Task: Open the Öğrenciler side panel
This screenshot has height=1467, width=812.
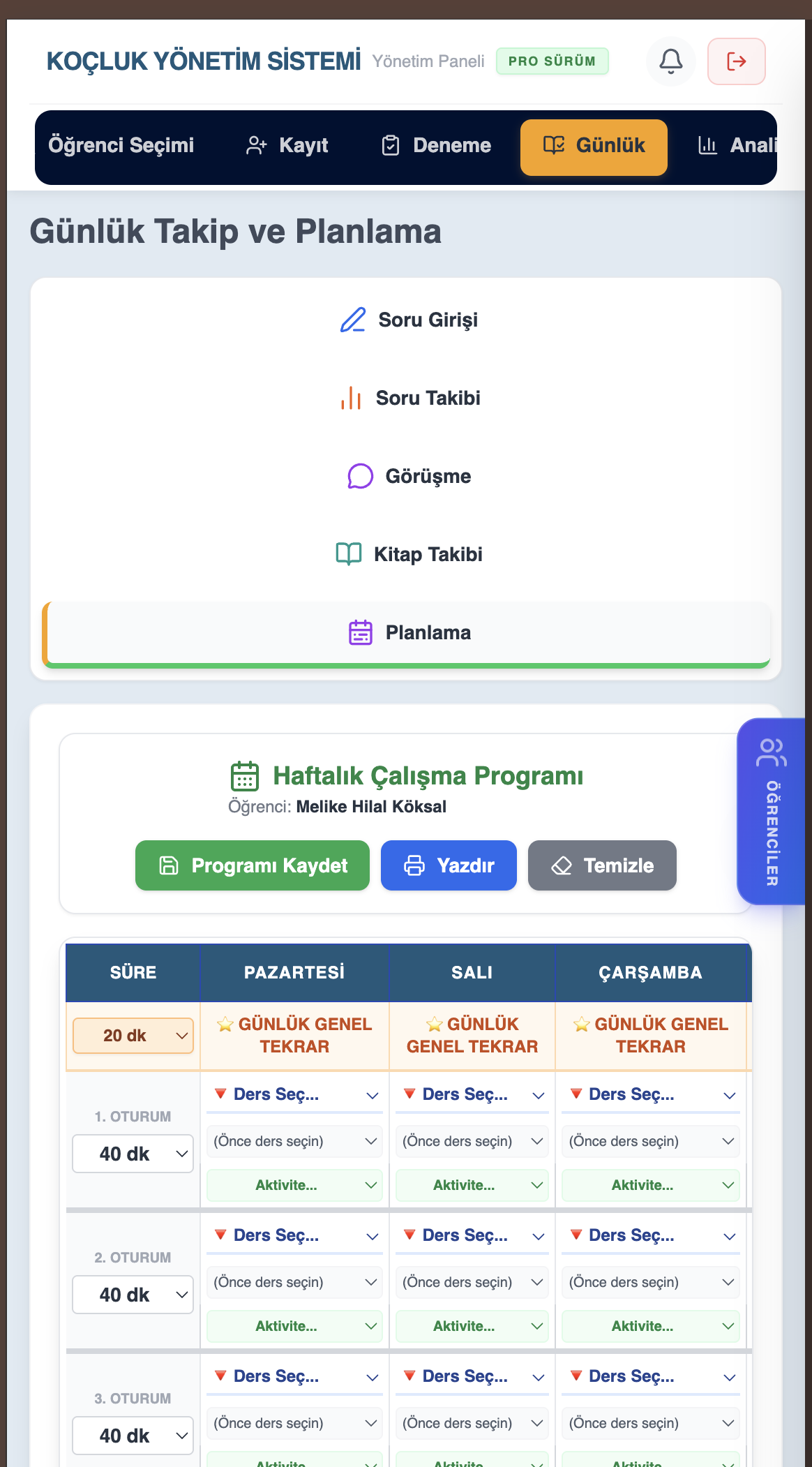Action: click(x=772, y=811)
